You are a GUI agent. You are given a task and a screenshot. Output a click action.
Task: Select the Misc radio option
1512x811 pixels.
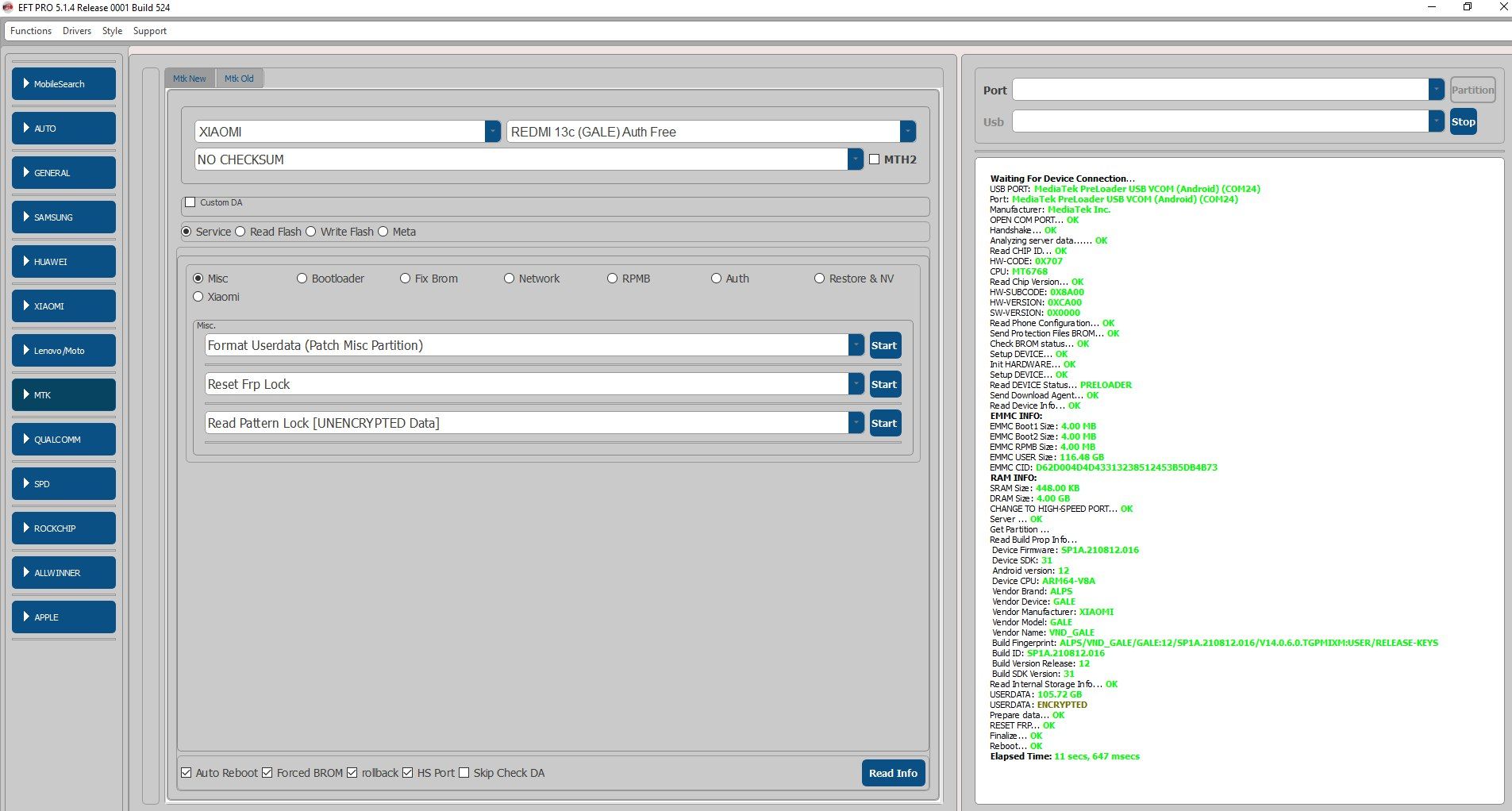pyautogui.click(x=198, y=279)
